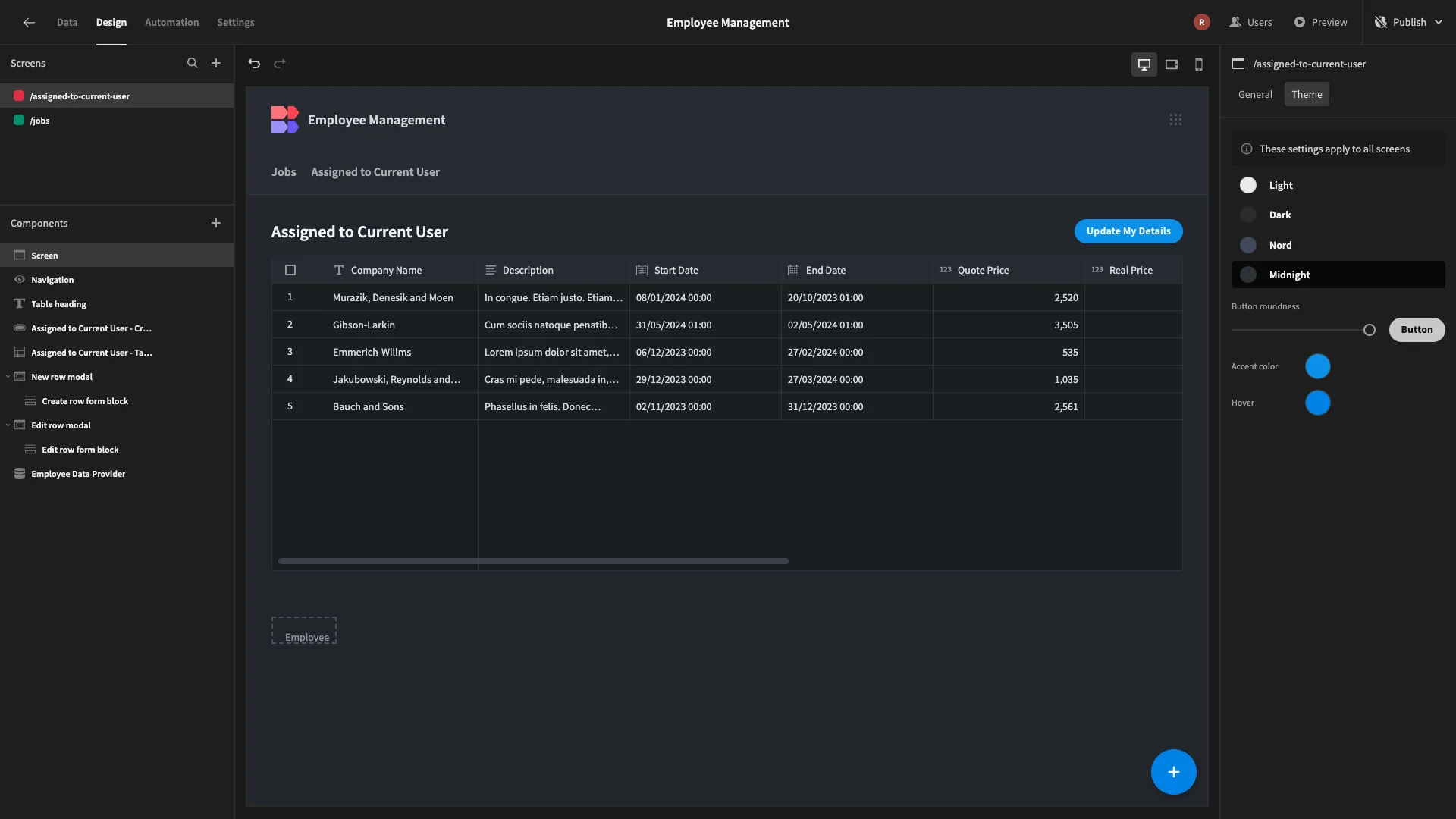1456x819 pixels.
Task: Click the 3,505 quote price cell
Action: [1009, 325]
